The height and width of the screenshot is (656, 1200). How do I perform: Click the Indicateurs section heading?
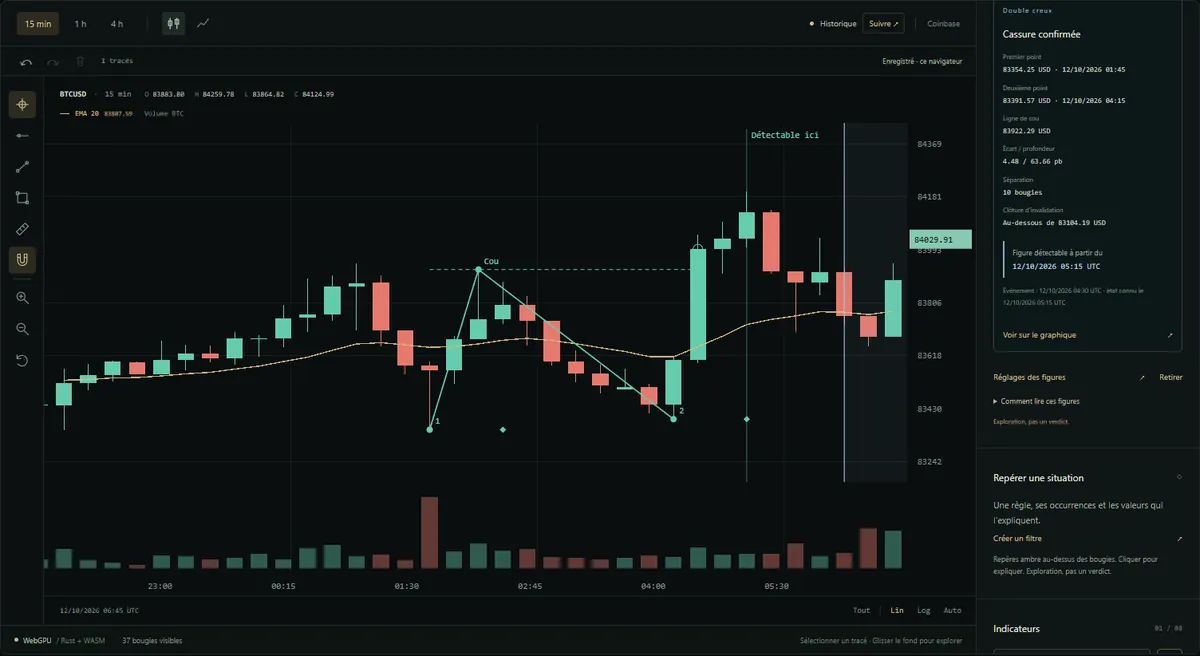1016,628
